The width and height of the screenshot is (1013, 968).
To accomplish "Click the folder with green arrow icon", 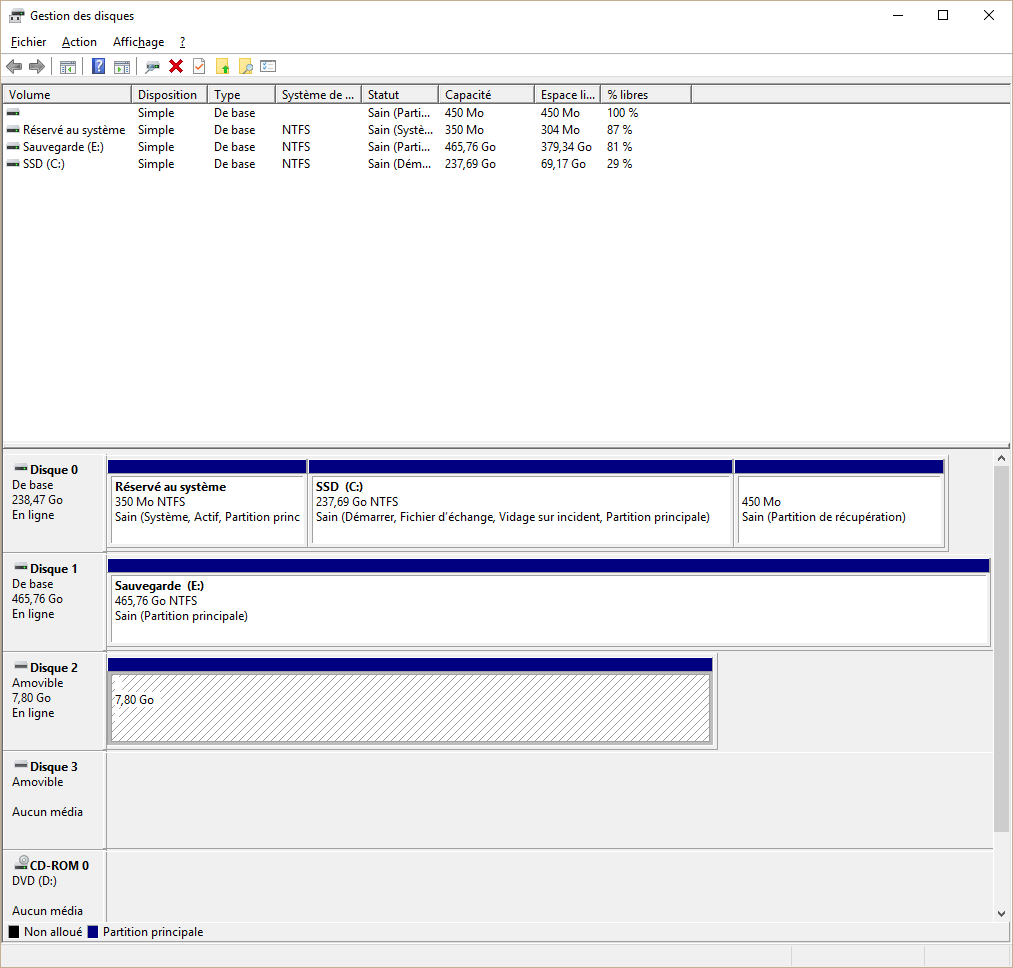I will pyautogui.click(x=222, y=67).
